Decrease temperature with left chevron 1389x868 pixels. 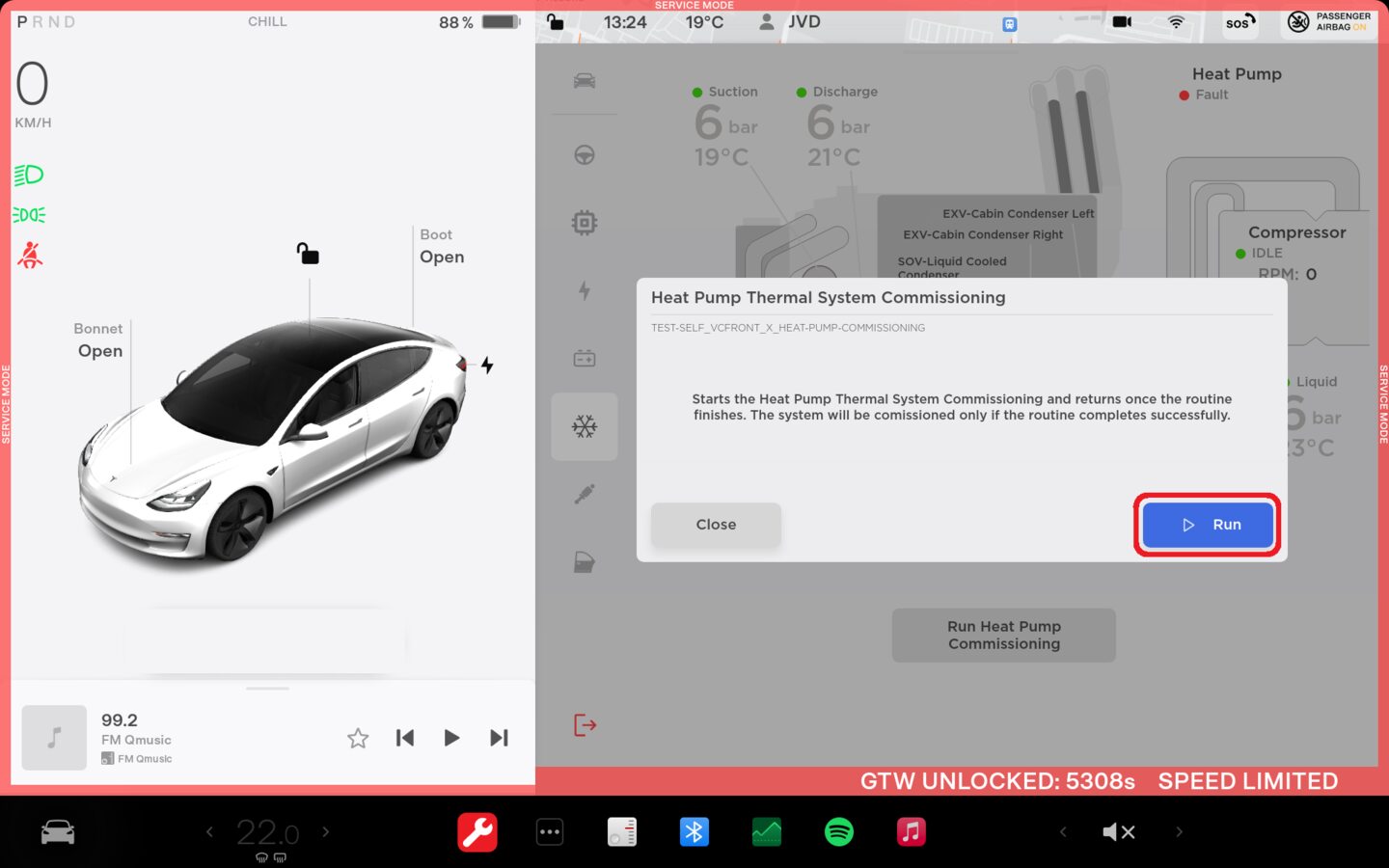(209, 831)
